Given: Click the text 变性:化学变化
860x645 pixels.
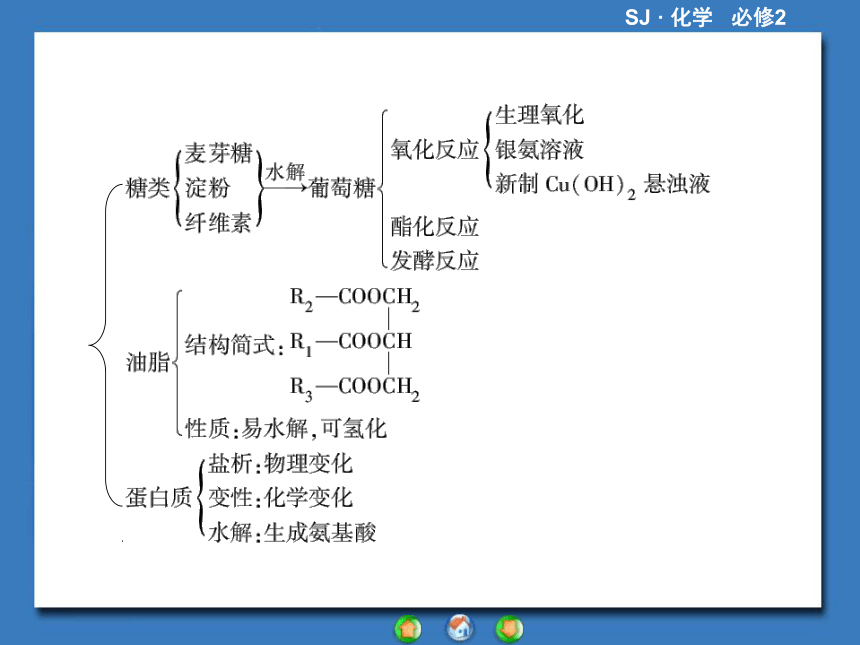Looking at the screenshot, I should coord(280,498).
